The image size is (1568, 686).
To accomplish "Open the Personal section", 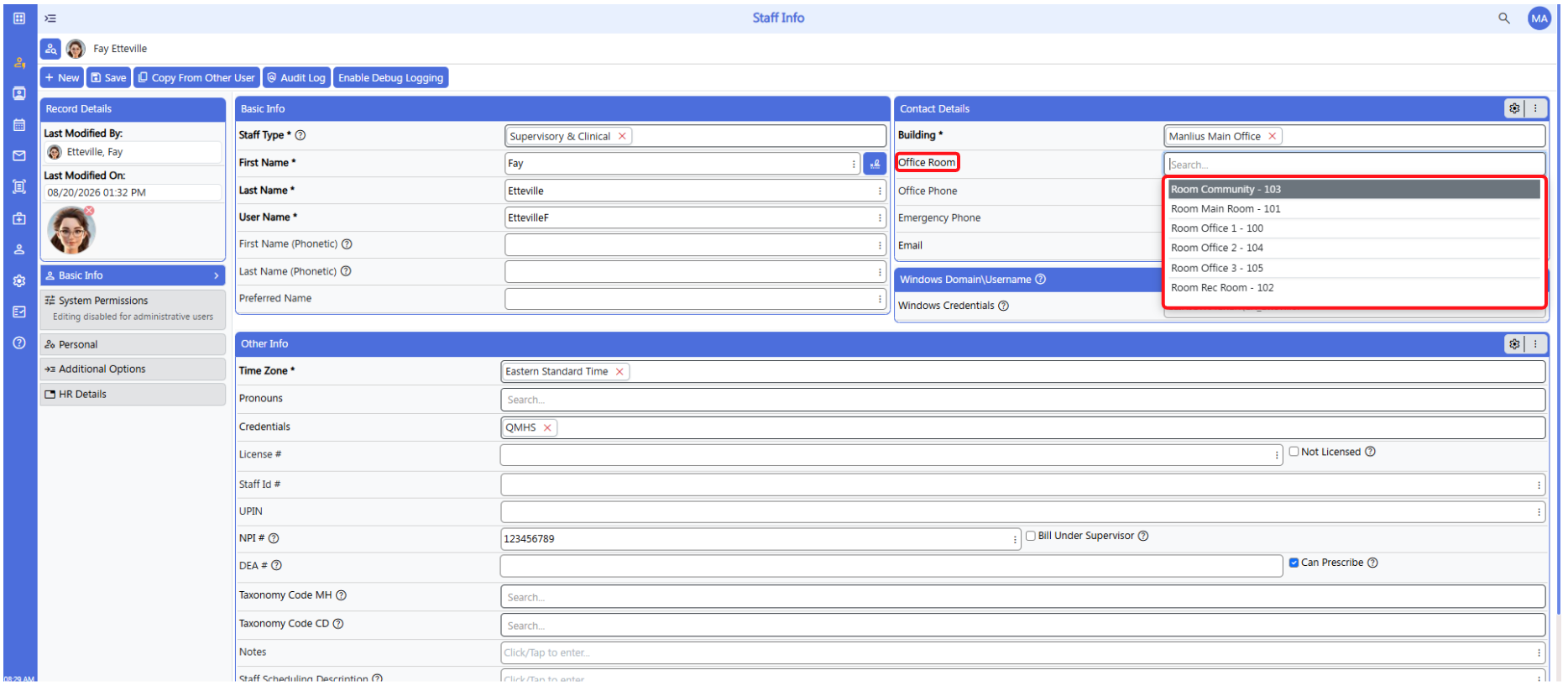I will point(133,344).
